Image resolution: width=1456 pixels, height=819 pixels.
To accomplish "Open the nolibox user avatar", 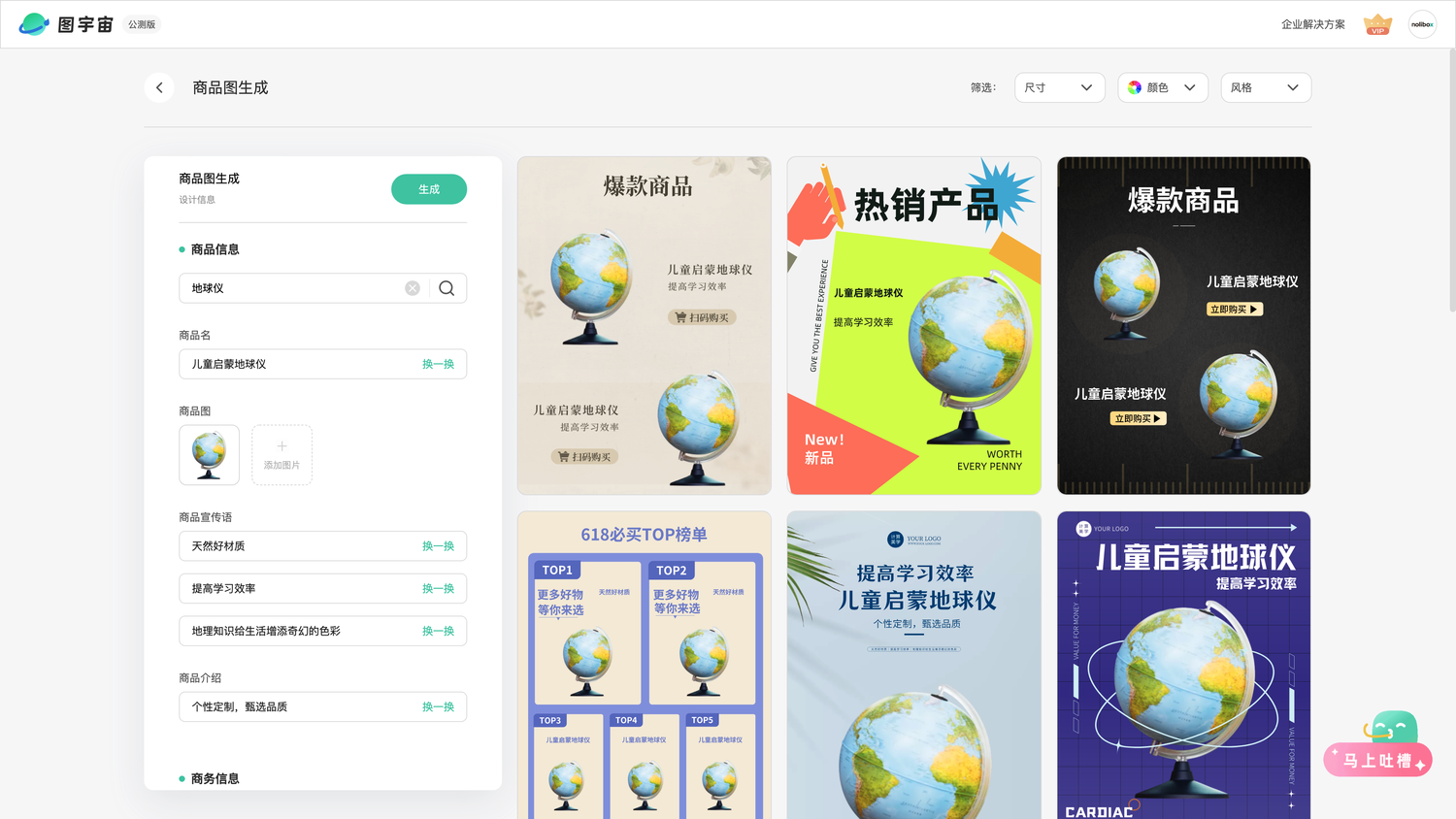I will pyautogui.click(x=1422, y=24).
